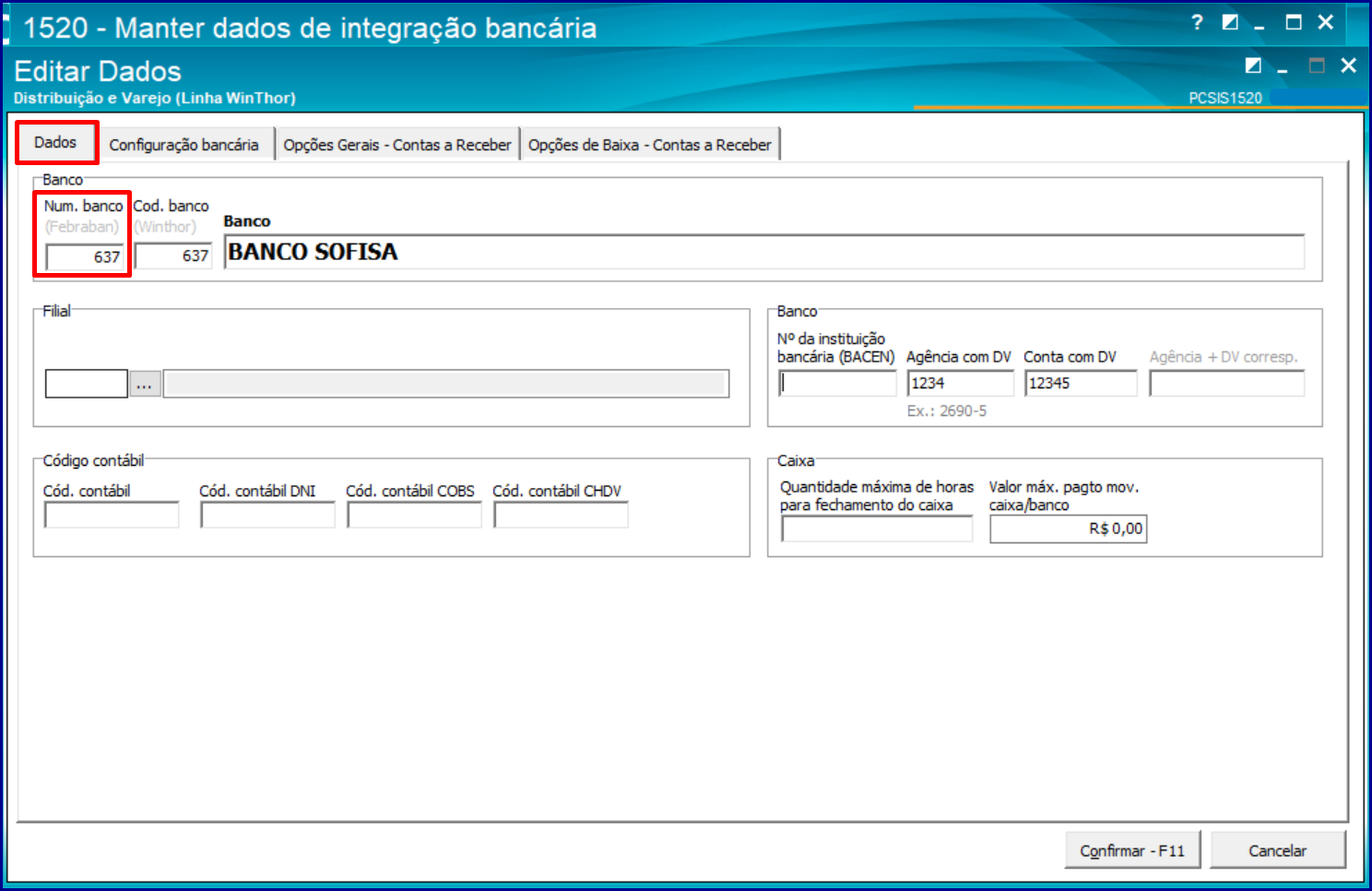This screenshot has width=1372, height=891.
Task: Close the Editar Dados inner dialog
Action: [x=1348, y=65]
